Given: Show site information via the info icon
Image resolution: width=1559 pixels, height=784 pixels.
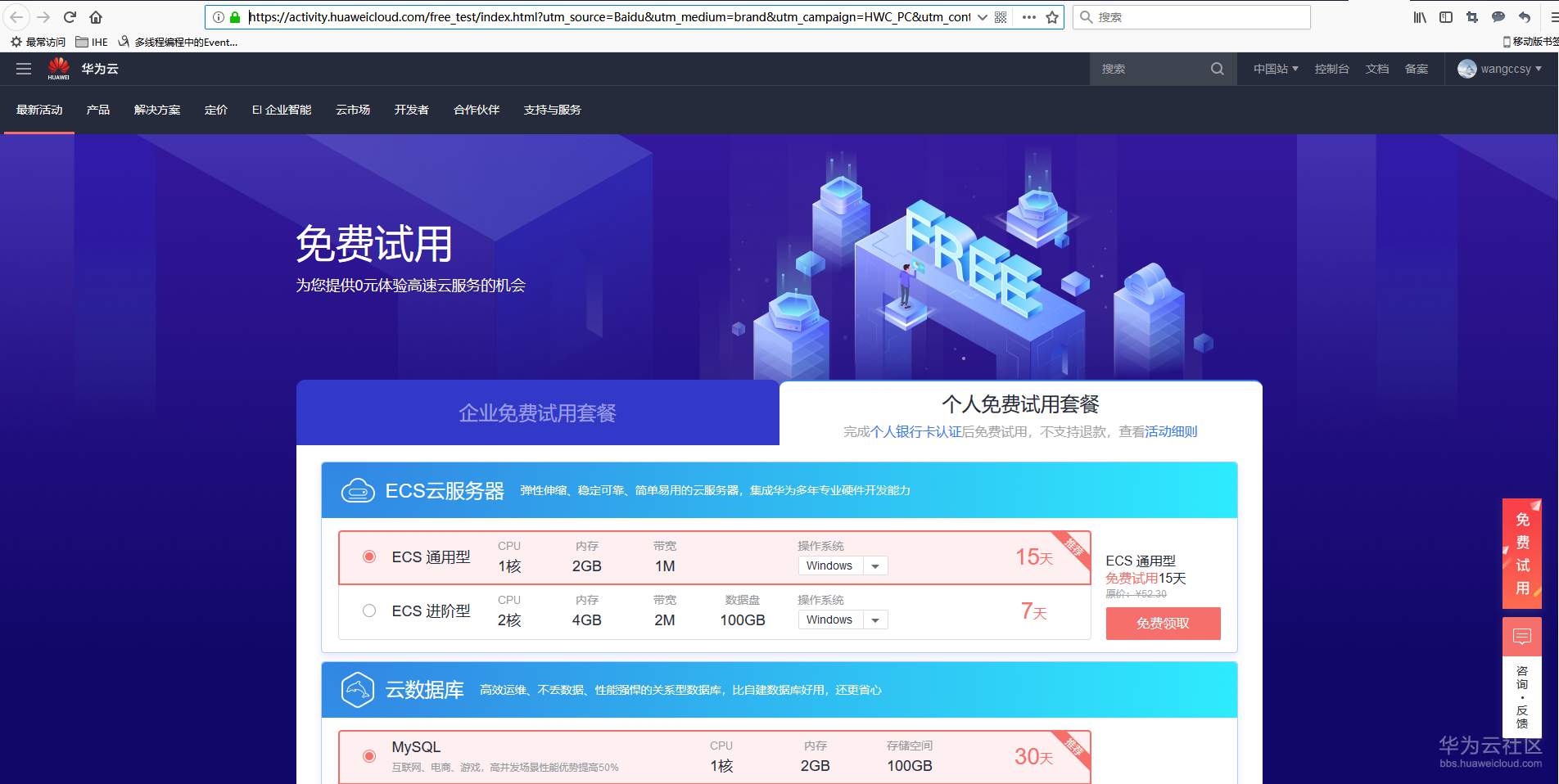Looking at the screenshot, I should tap(219, 17).
